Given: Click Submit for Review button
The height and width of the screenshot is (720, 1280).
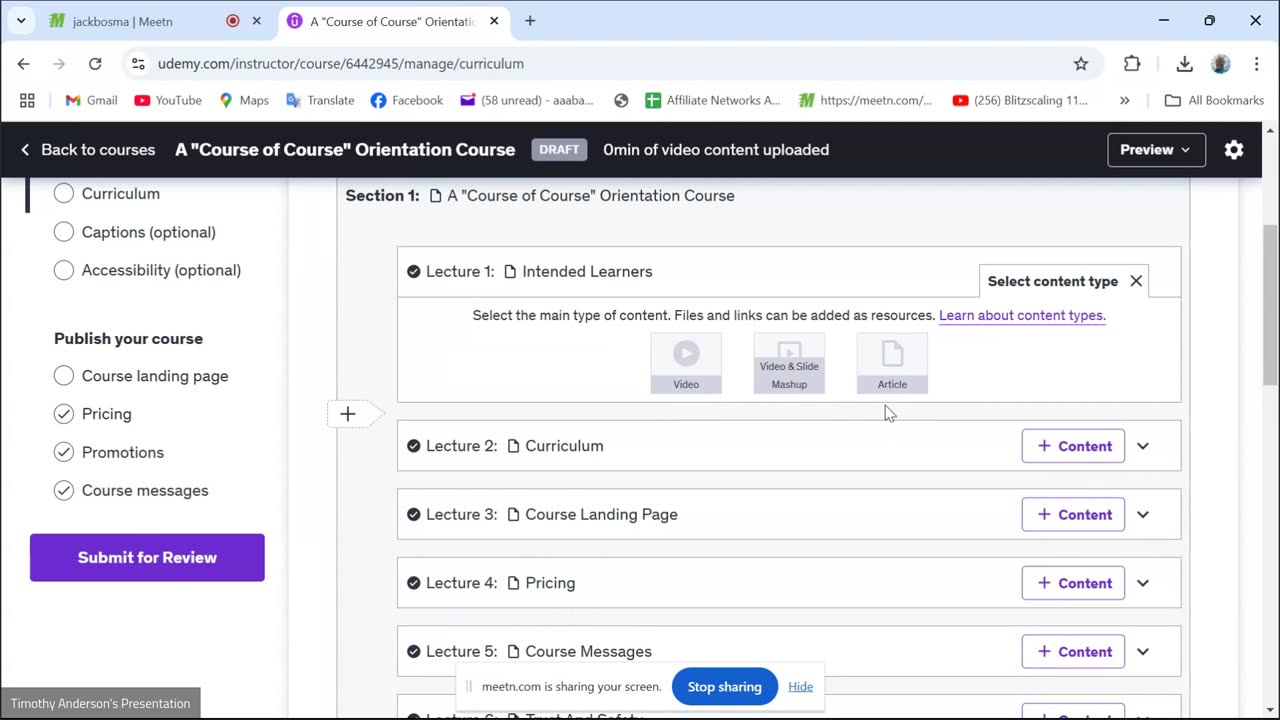Looking at the screenshot, I should pyautogui.click(x=147, y=558).
